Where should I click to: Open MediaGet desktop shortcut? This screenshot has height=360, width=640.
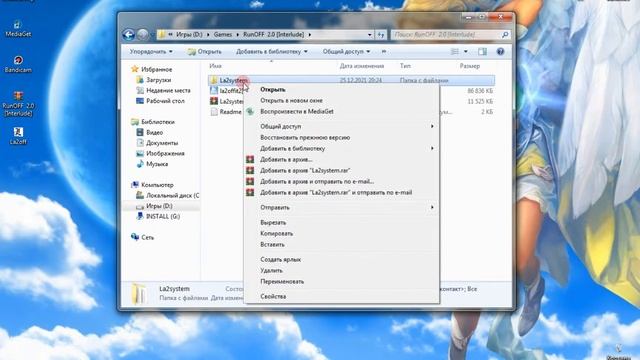click(x=18, y=29)
